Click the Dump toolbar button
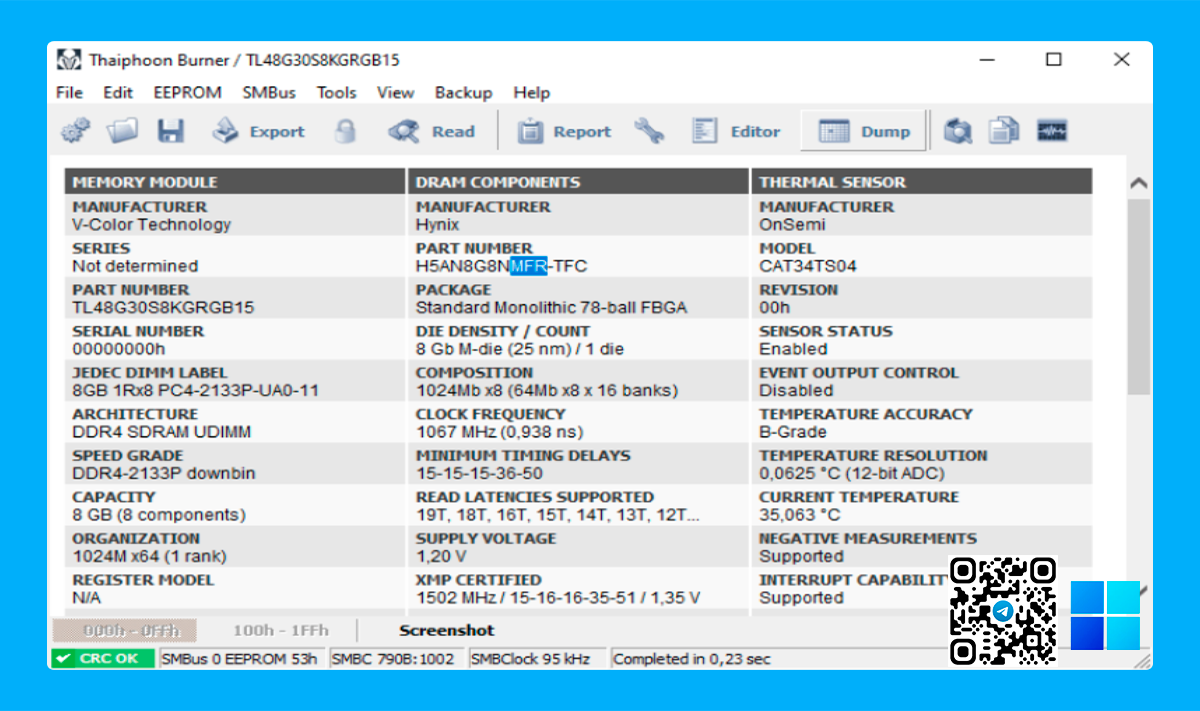1200x711 pixels. coord(865,131)
